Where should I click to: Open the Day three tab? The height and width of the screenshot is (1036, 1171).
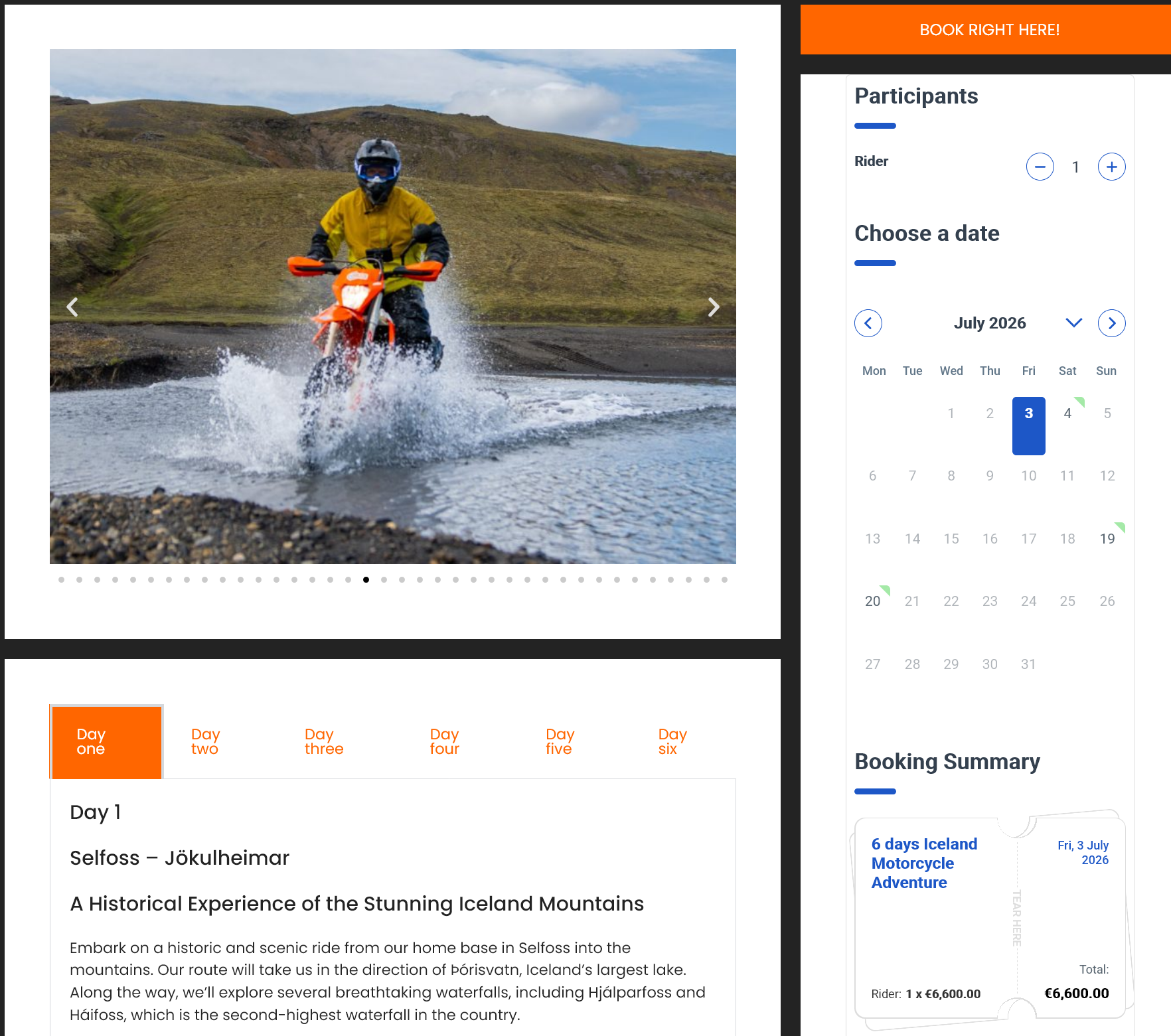(x=324, y=741)
